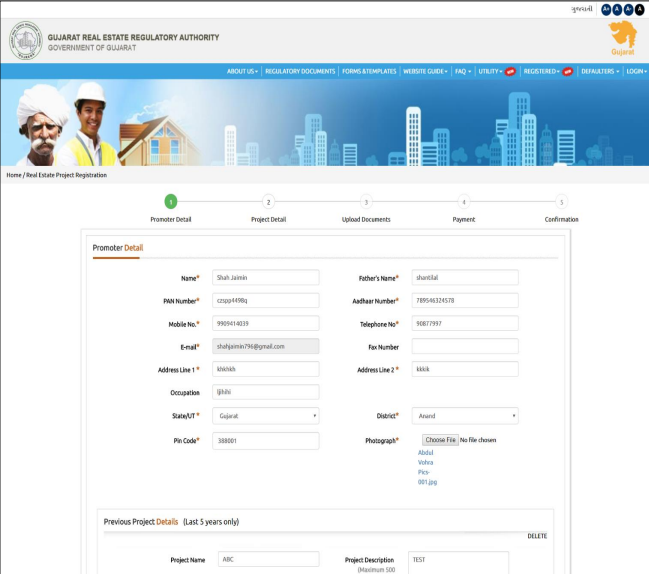Click the Previous Project Details heading
The width and height of the screenshot is (649, 574).
coord(141,522)
